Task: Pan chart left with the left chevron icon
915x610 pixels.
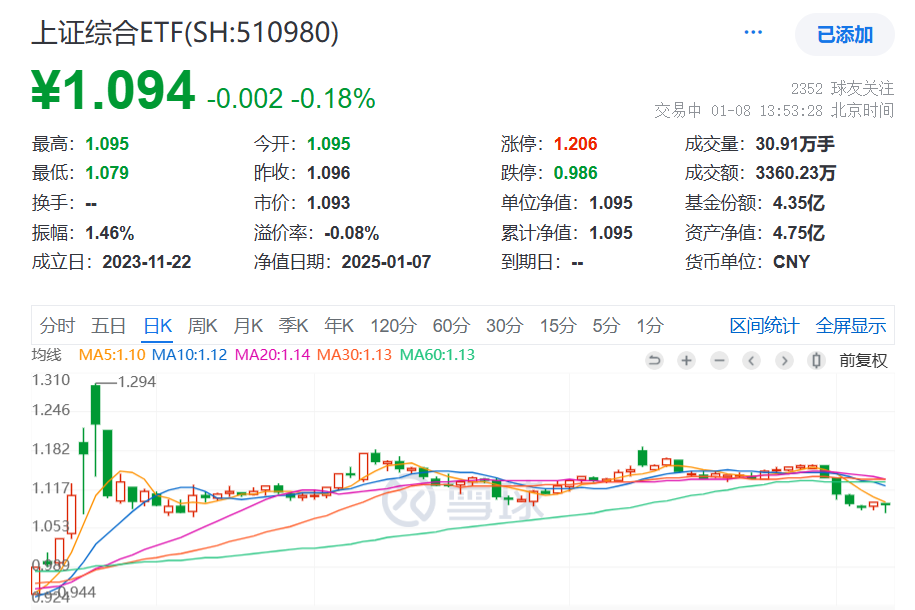Action: point(751,360)
